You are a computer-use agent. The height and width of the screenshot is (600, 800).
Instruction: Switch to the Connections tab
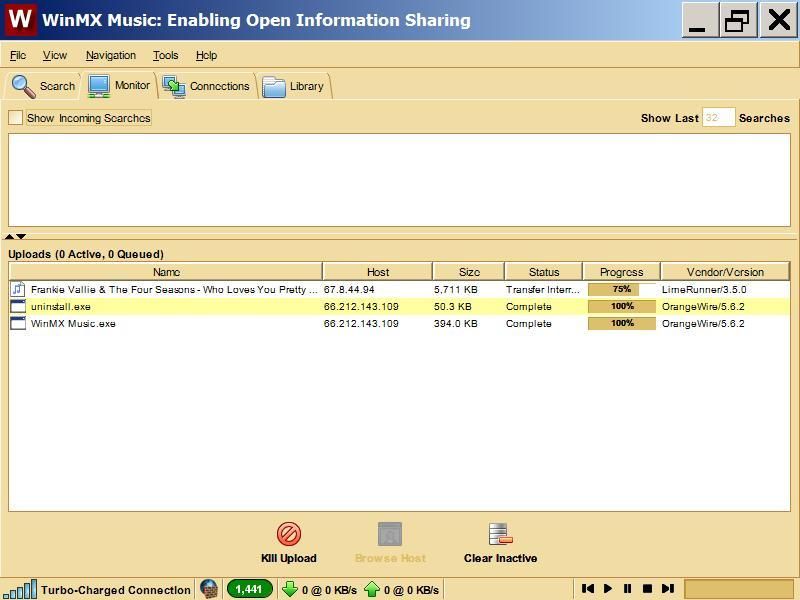[206, 86]
